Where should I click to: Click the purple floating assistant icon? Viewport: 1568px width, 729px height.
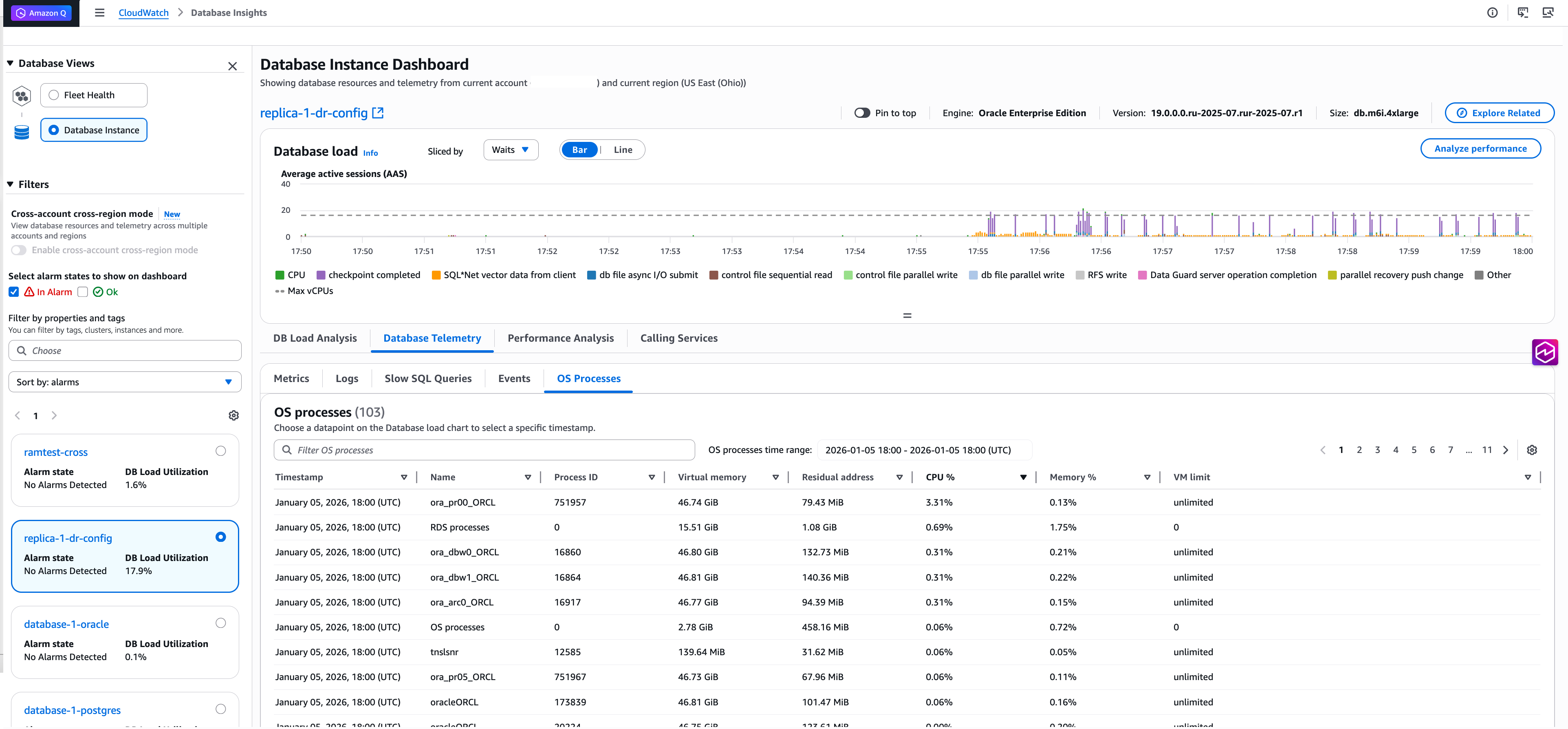tap(1545, 352)
